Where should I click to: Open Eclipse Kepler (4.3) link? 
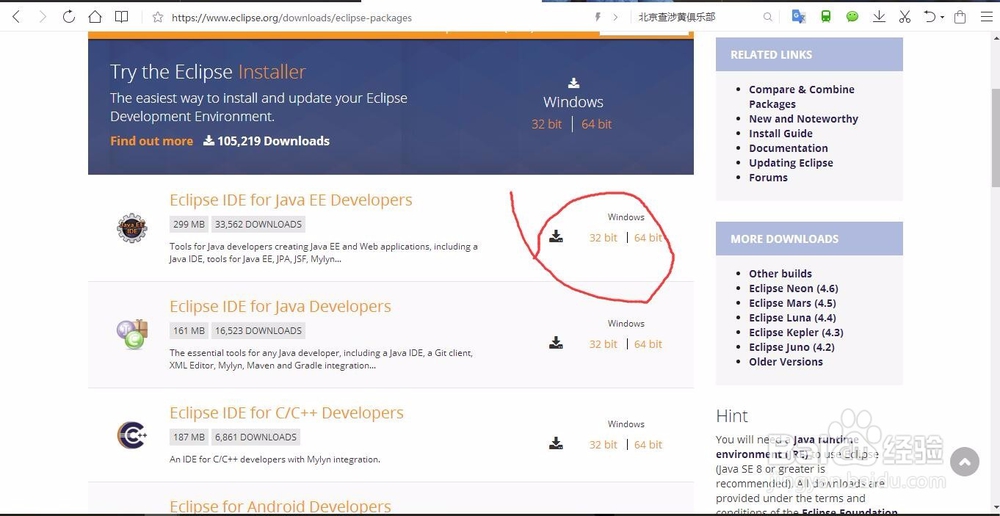point(796,332)
